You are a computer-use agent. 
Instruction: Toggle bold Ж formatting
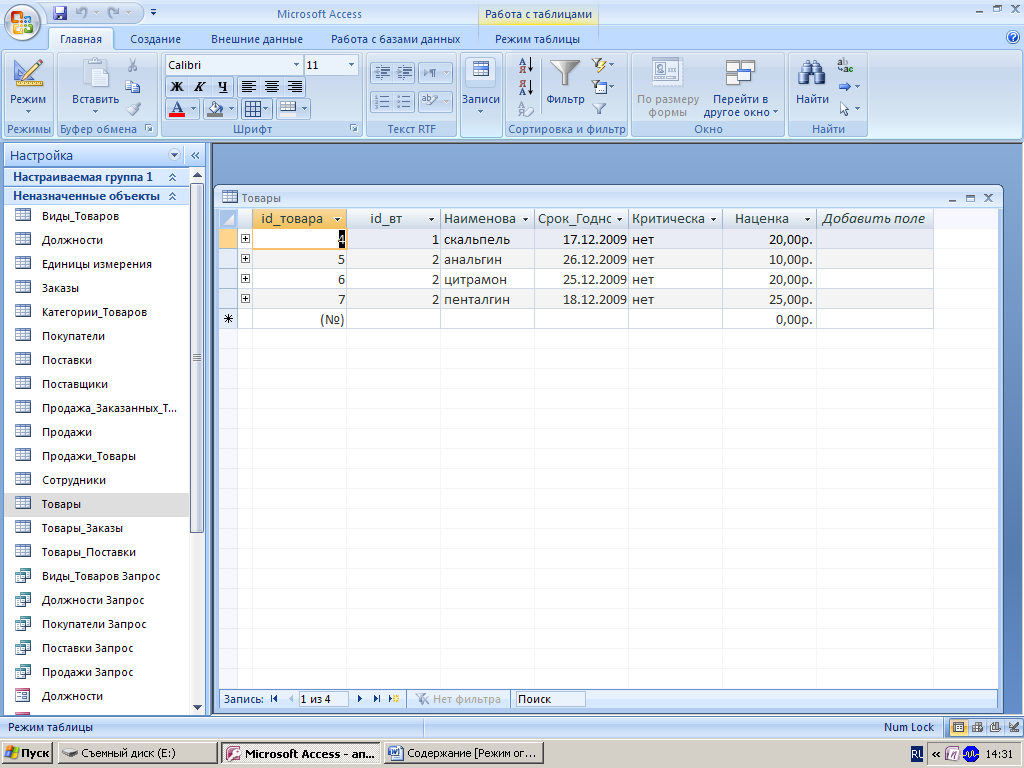point(177,87)
